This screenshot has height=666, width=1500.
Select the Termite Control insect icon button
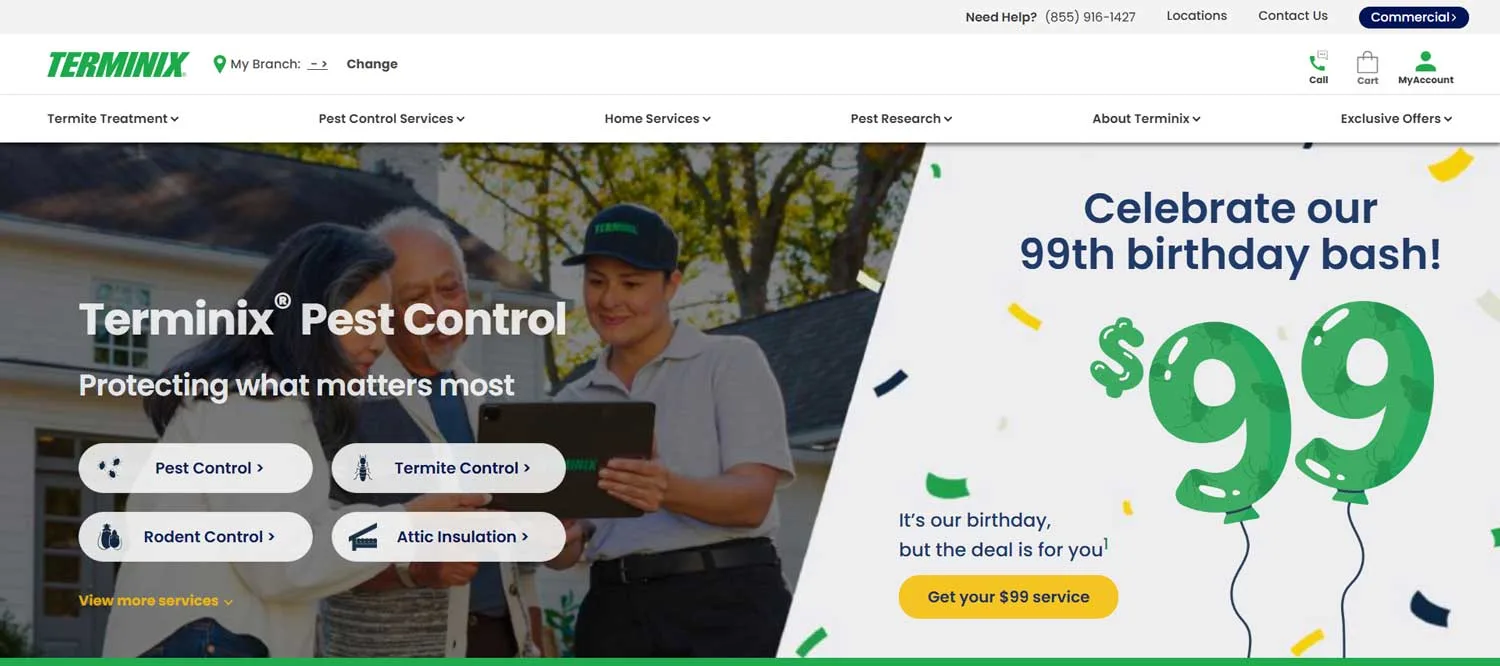coord(449,468)
